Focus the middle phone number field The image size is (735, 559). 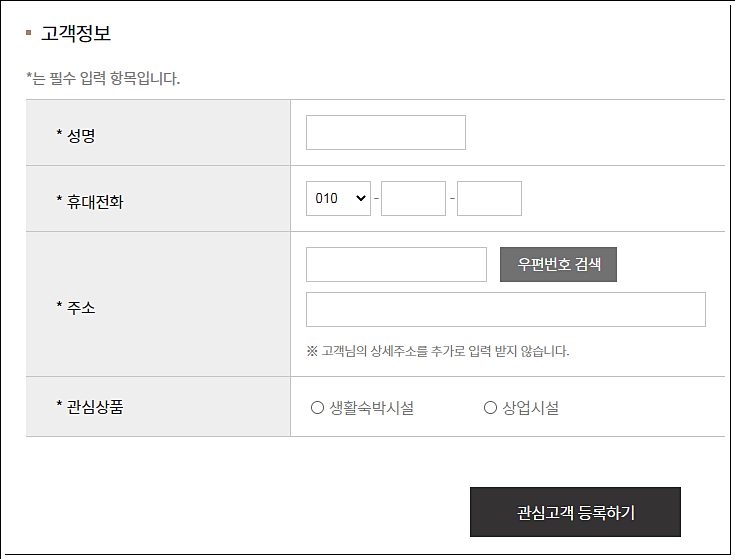pyautogui.click(x=413, y=199)
